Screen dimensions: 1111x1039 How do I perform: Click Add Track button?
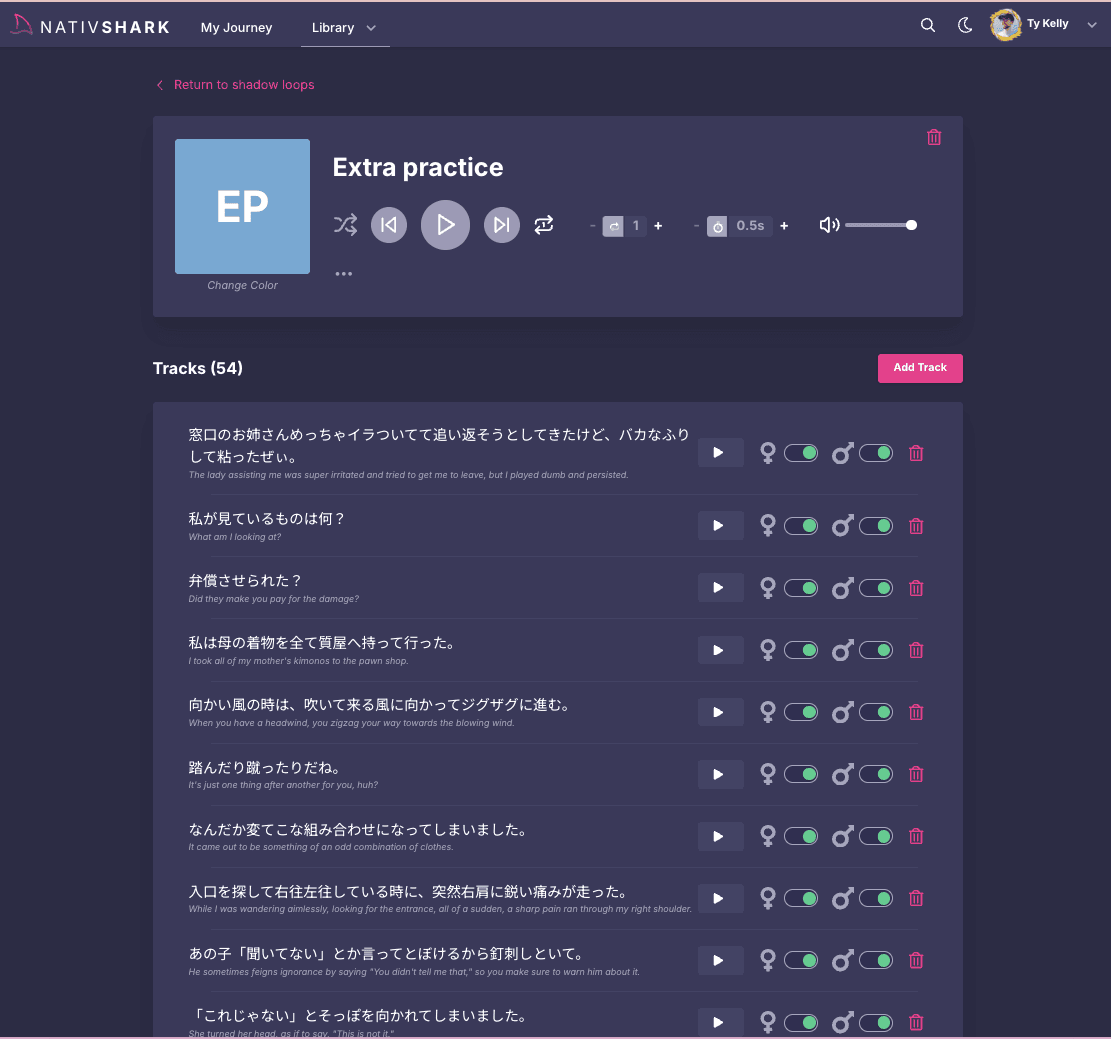tap(920, 368)
